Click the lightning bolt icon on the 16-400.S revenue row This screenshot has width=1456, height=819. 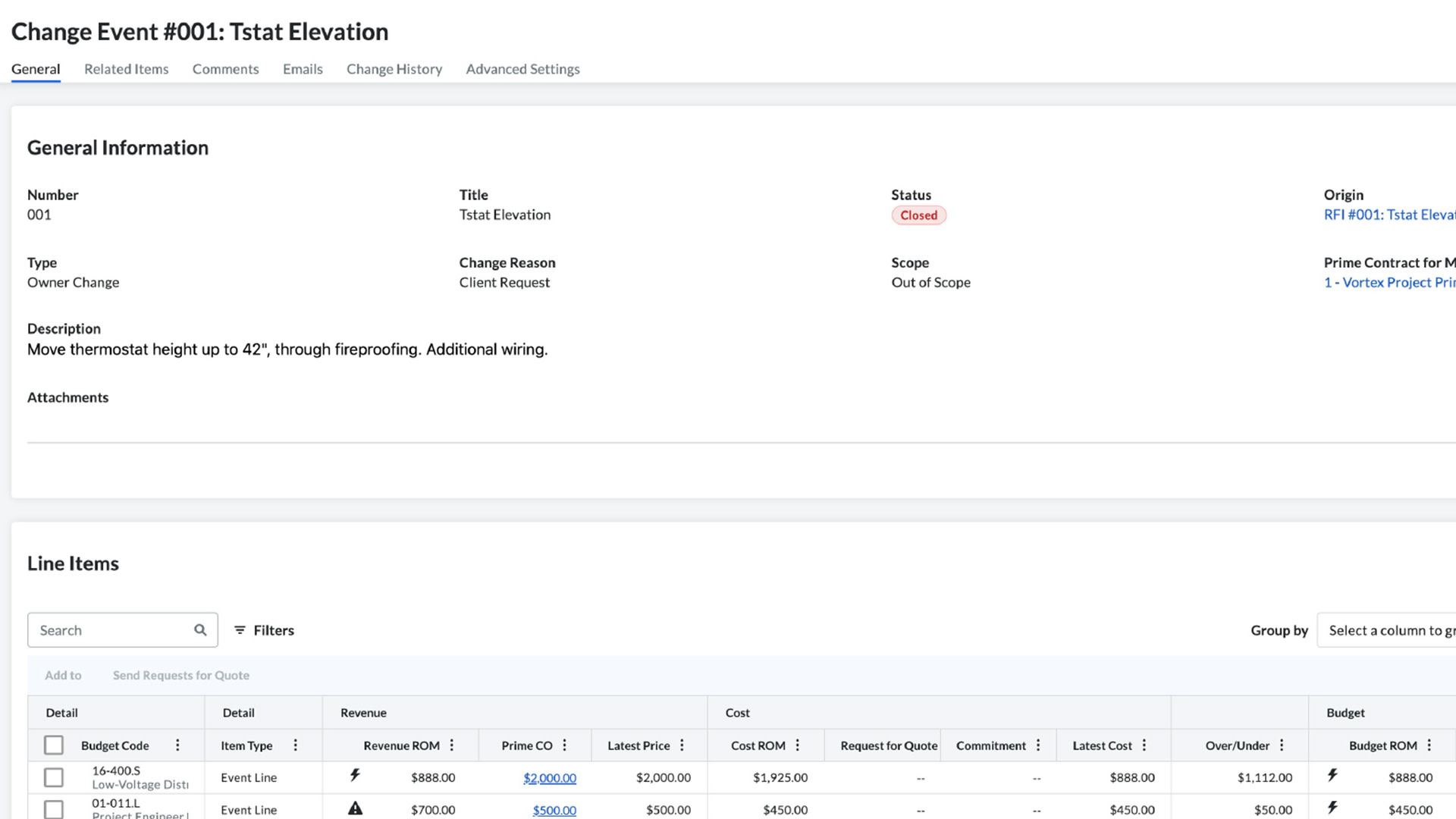click(355, 775)
